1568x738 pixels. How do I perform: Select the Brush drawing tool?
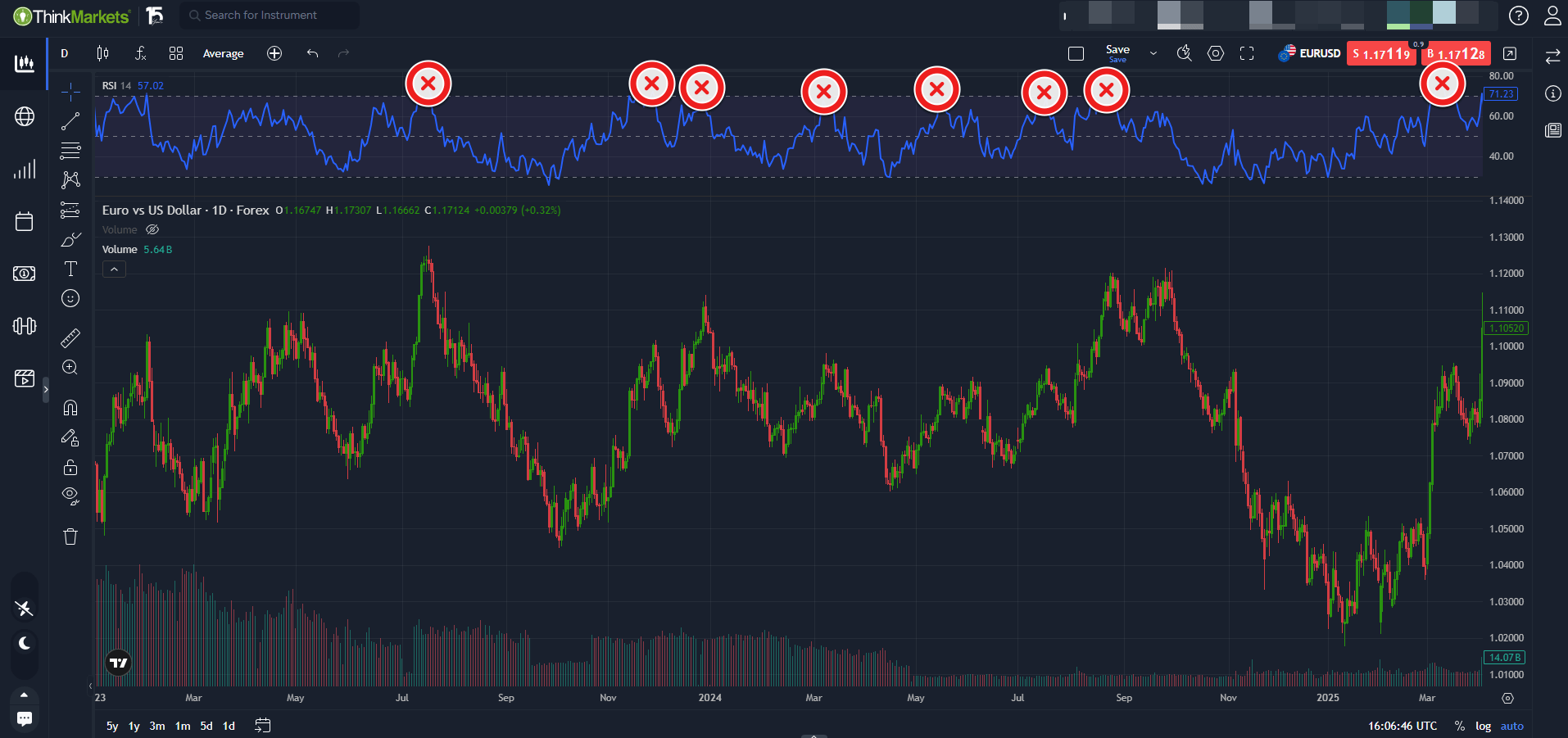tap(70, 240)
